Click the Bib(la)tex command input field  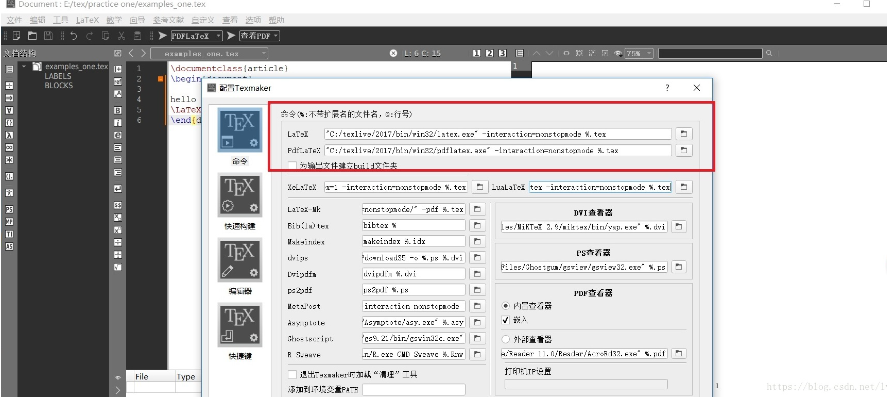[414, 225]
